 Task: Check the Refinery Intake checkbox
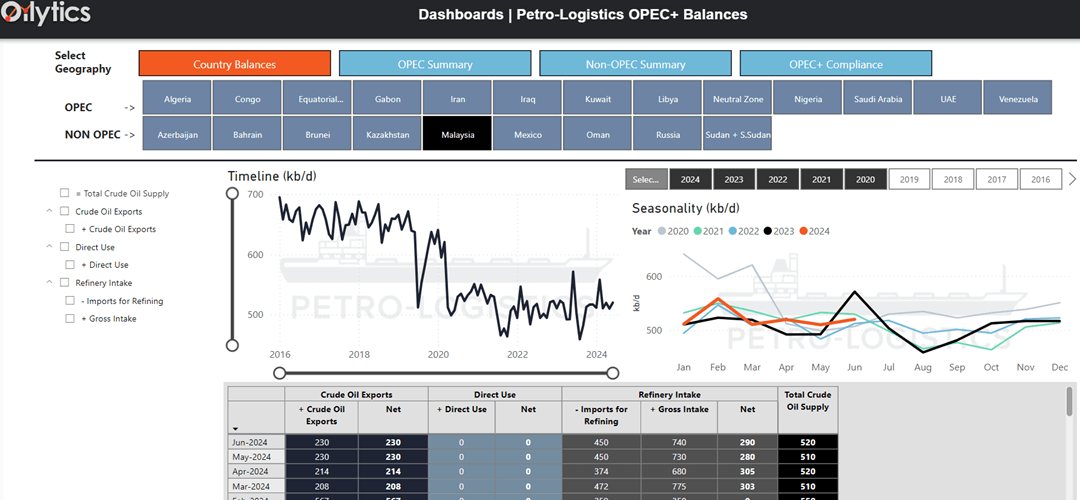[x=65, y=282]
